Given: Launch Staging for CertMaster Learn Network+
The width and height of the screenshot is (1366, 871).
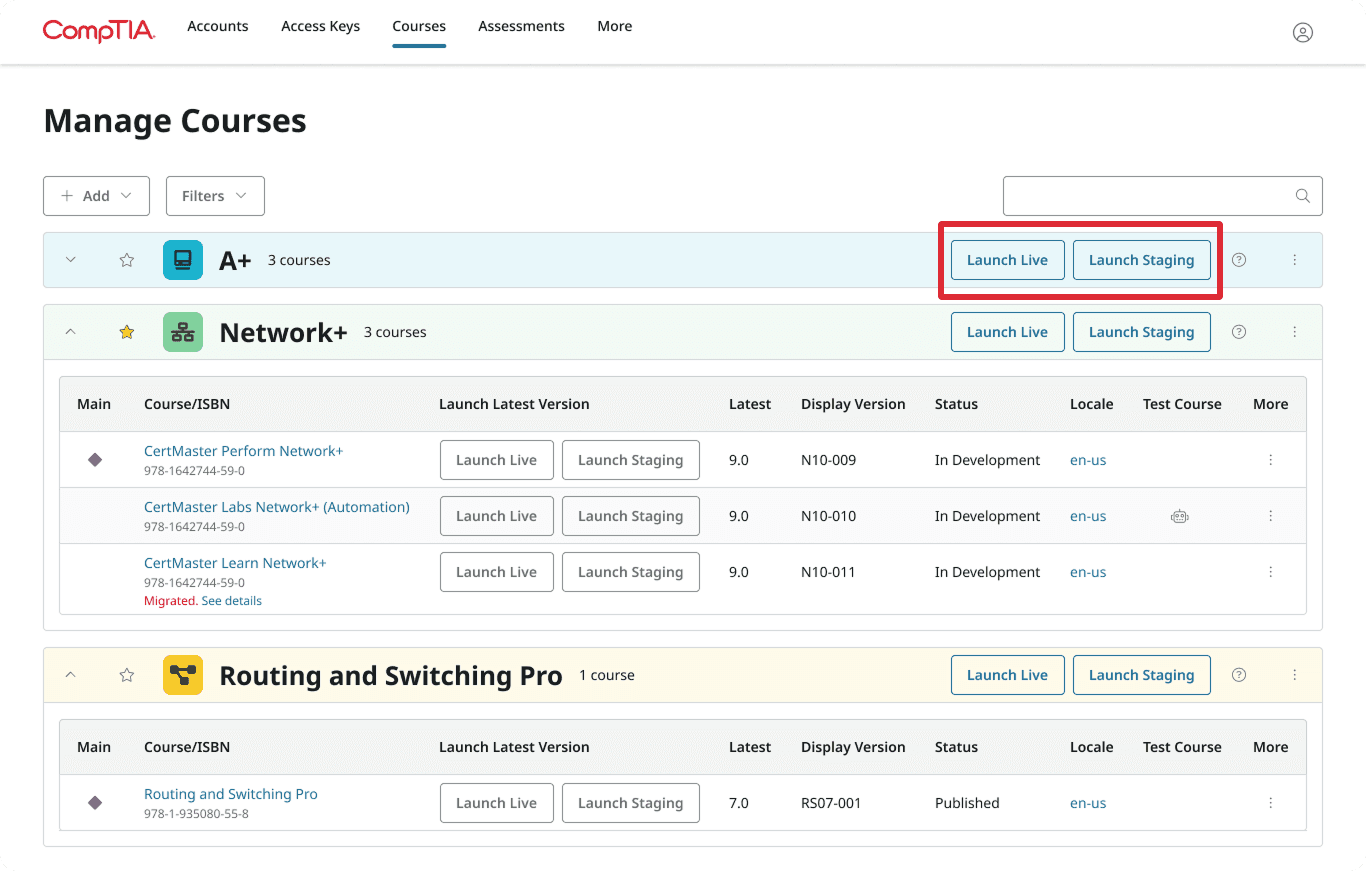Looking at the screenshot, I should pyautogui.click(x=631, y=572).
